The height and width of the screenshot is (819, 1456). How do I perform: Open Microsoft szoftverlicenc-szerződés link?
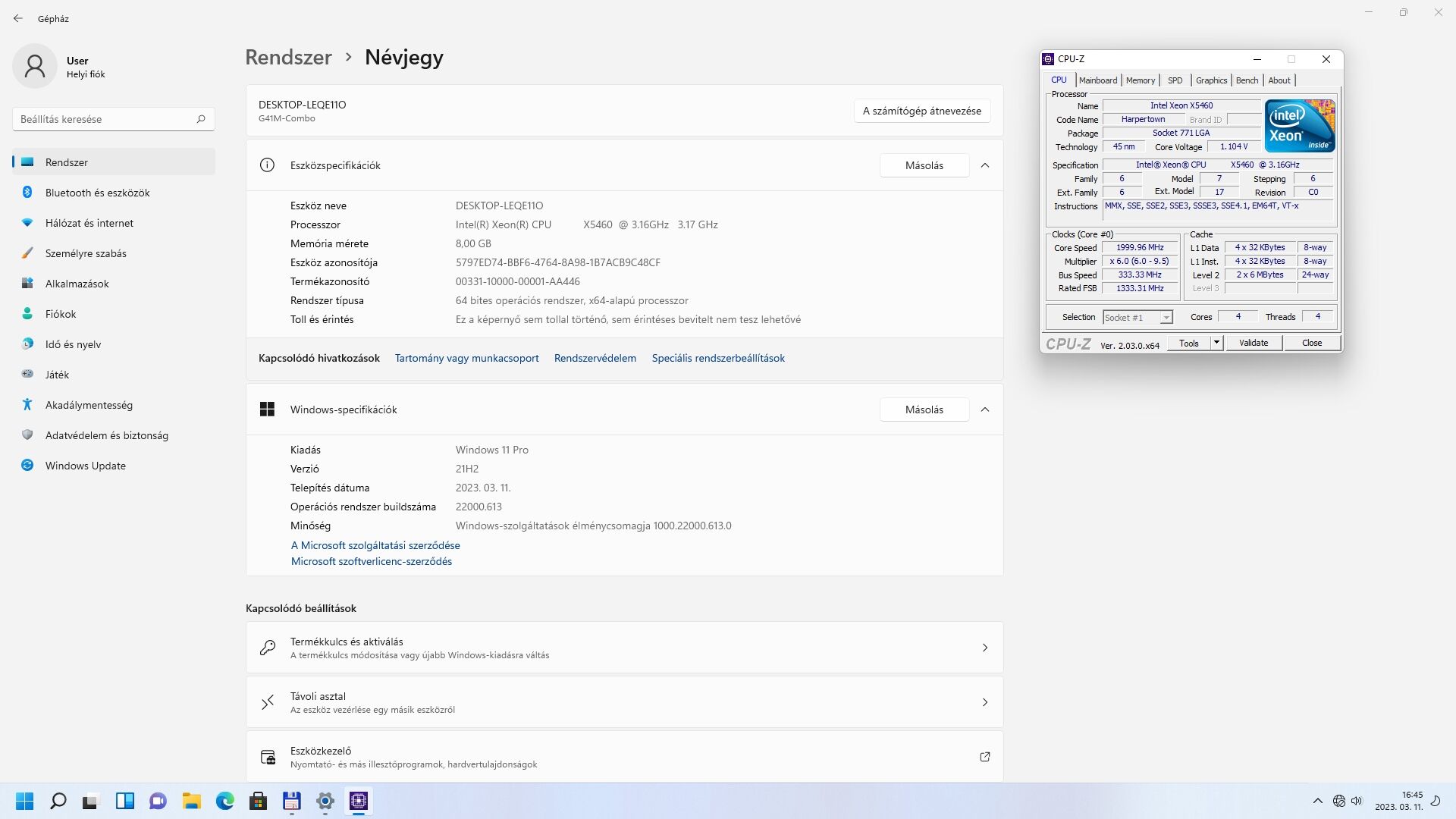point(372,561)
